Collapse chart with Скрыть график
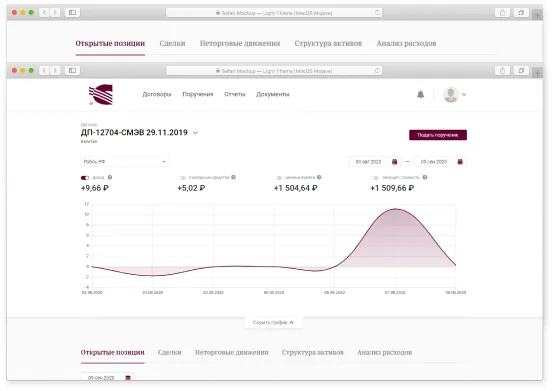This screenshot has height=391, width=552. pyautogui.click(x=273, y=322)
